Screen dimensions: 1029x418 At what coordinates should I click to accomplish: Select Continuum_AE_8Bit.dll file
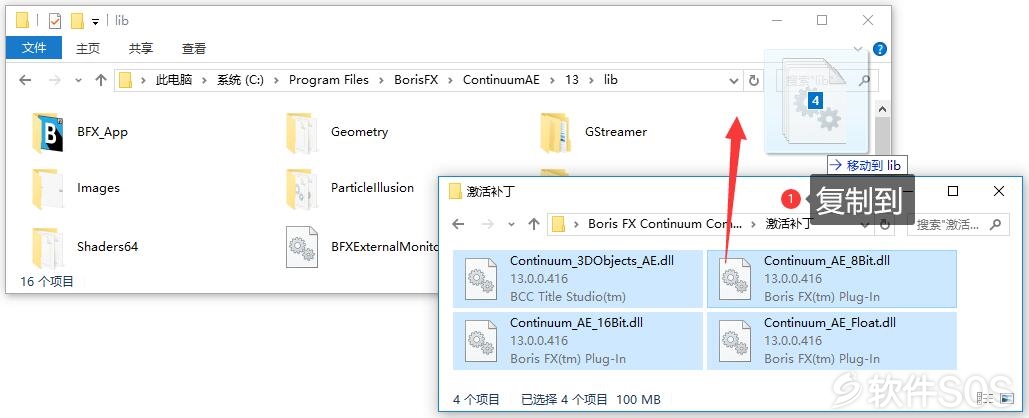coord(831,278)
